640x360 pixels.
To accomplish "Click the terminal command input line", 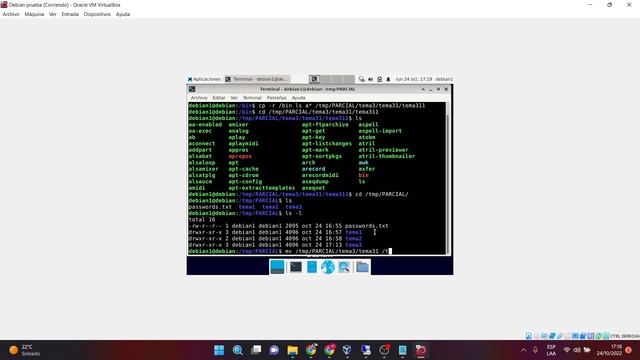I will (317, 251).
